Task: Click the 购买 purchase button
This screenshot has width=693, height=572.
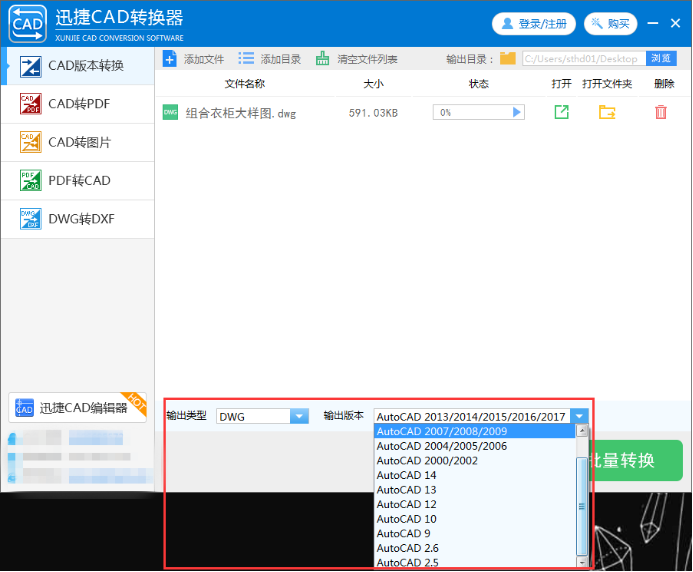Action: pos(610,23)
